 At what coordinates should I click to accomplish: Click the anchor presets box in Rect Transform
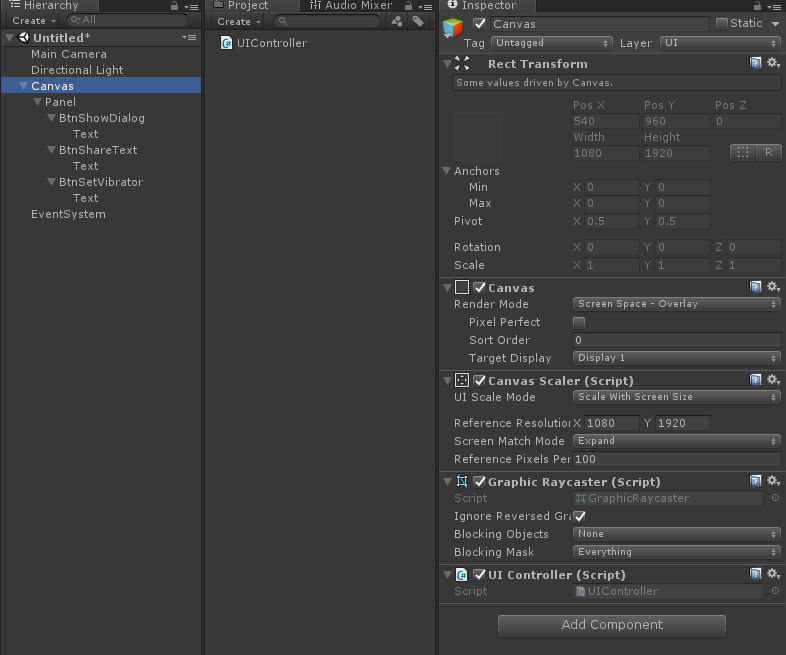(x=478, y=136)
